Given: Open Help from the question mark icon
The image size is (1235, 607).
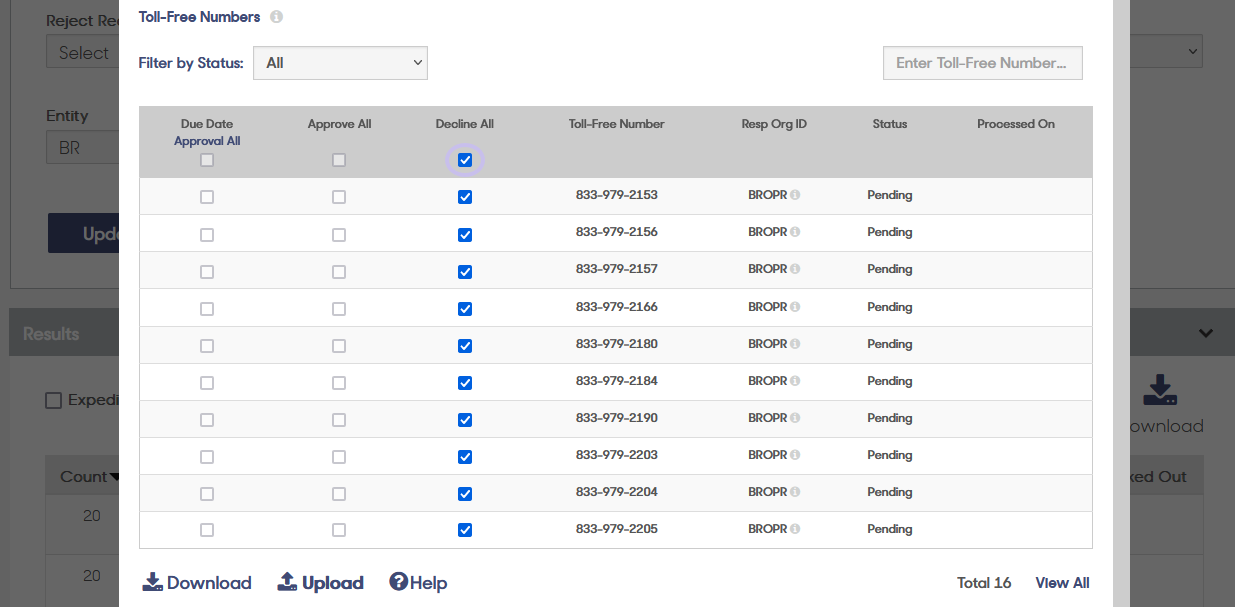Looking at the screenshot, I should pos(398,581).
